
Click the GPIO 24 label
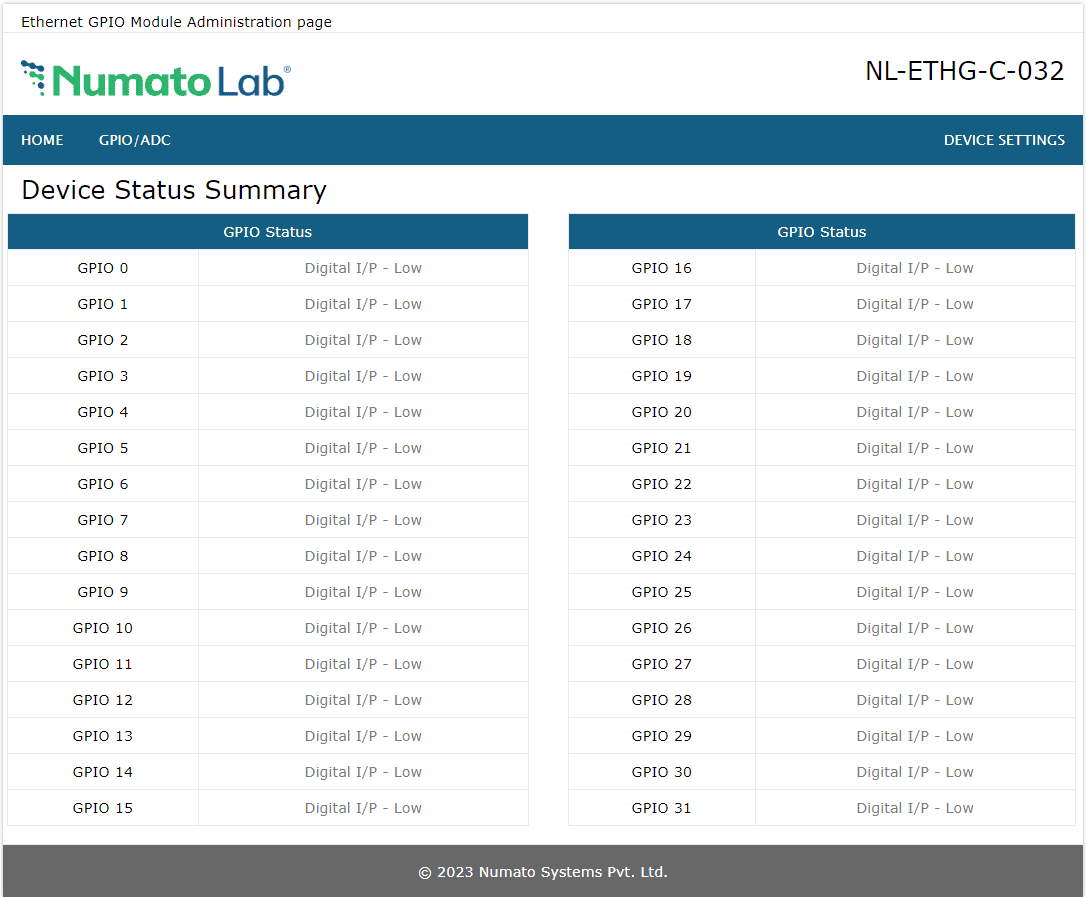661,556
